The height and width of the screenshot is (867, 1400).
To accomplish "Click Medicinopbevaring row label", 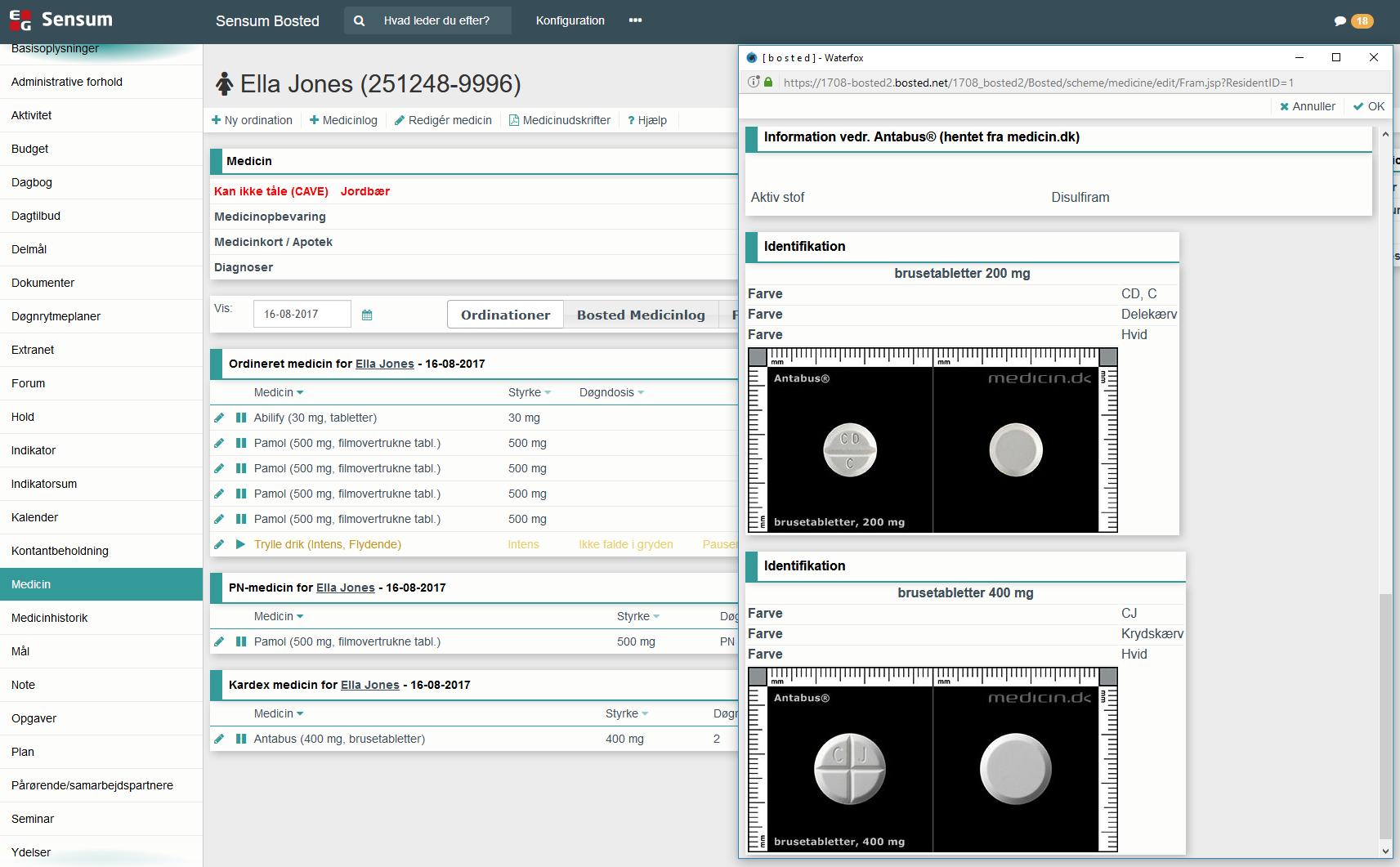I will point(270,217).
